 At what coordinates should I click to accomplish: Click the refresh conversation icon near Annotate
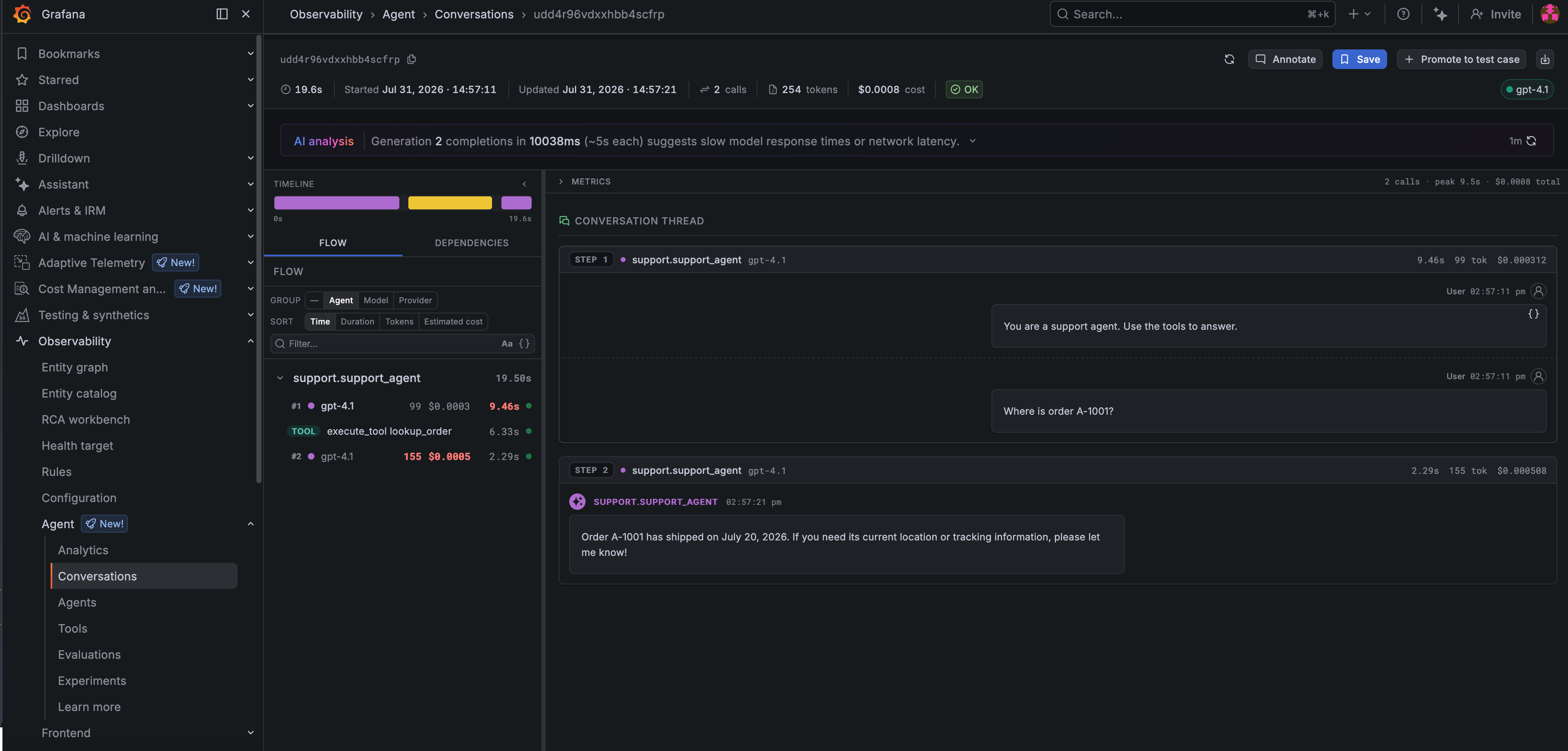[x=1229, y=59]
